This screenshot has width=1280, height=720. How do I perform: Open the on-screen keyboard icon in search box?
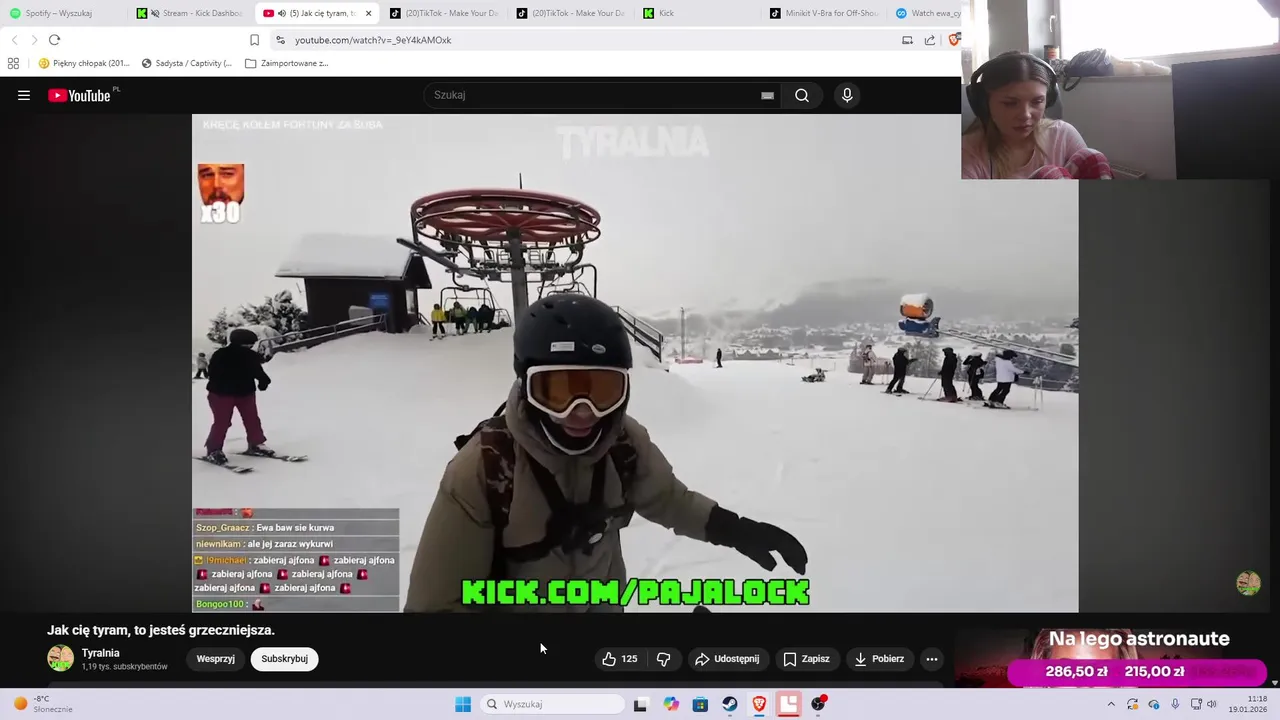pos(767,95)
